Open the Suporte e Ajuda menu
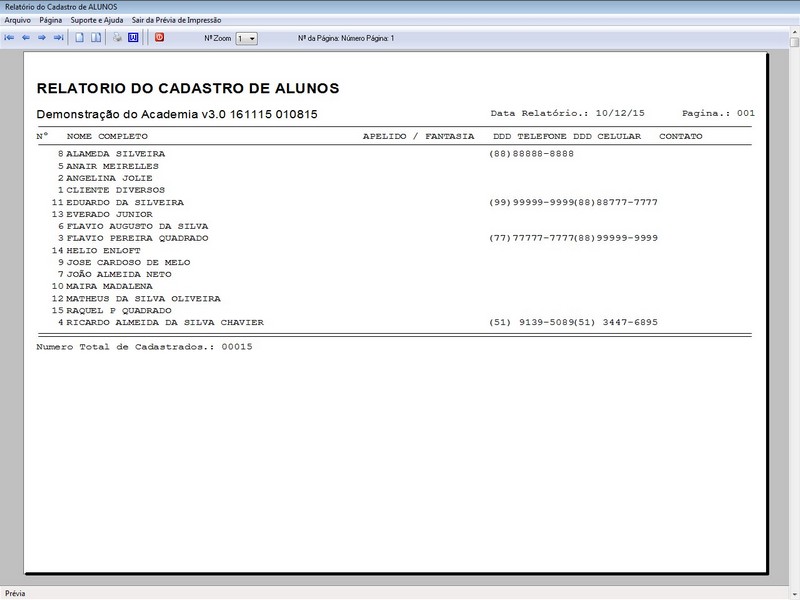Image resolution: width=800 pixels, height=600 pixels. [96, 20]
